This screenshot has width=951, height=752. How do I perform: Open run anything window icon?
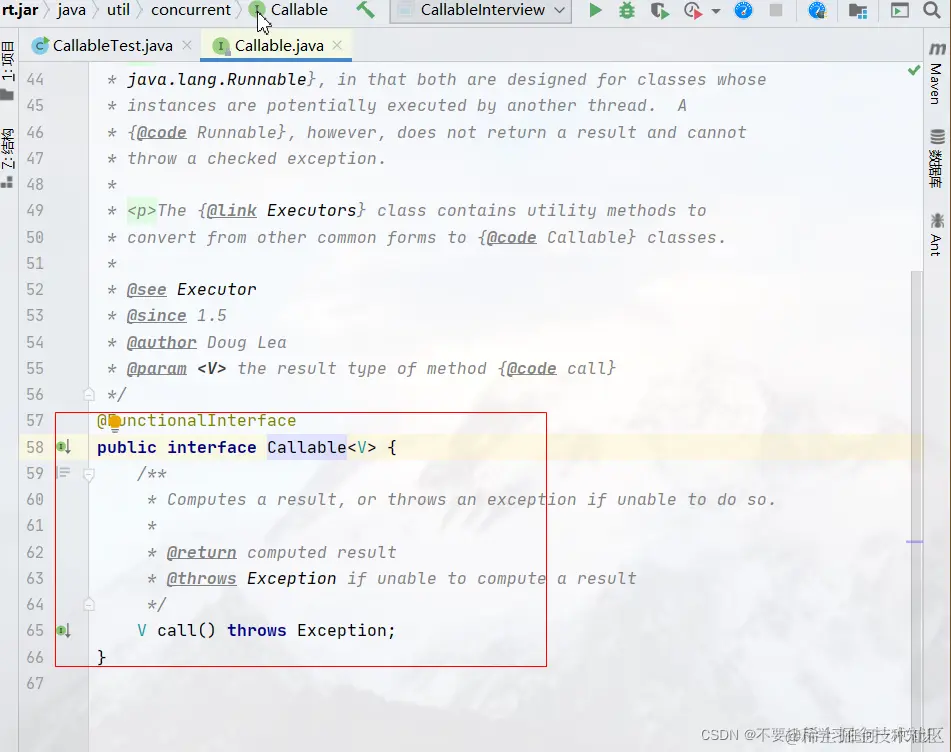point(899,10)
